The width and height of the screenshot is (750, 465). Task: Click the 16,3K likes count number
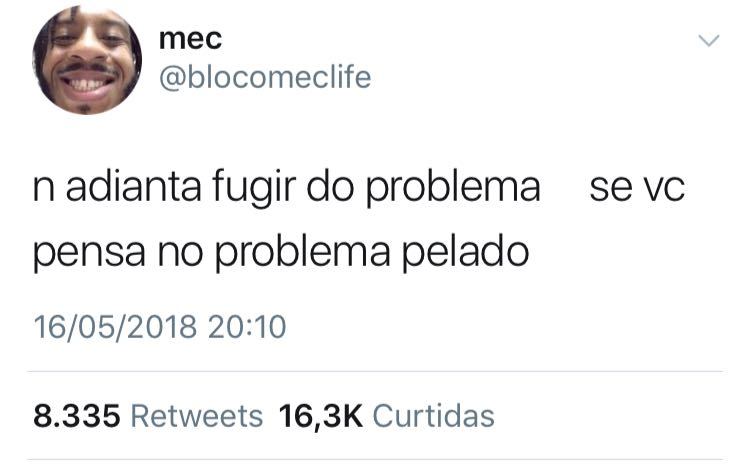[321, 416]
